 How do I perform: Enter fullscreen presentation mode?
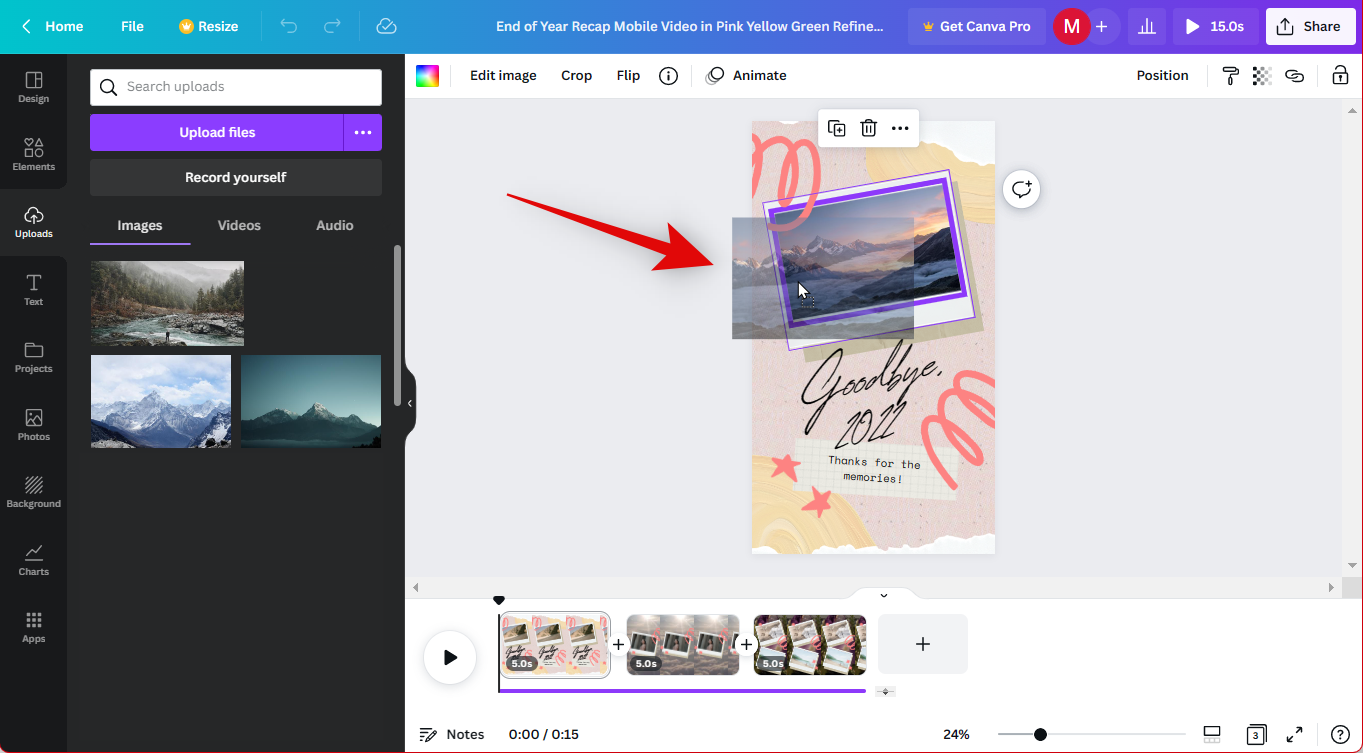pyautogui.click(x=1294, y=734)
